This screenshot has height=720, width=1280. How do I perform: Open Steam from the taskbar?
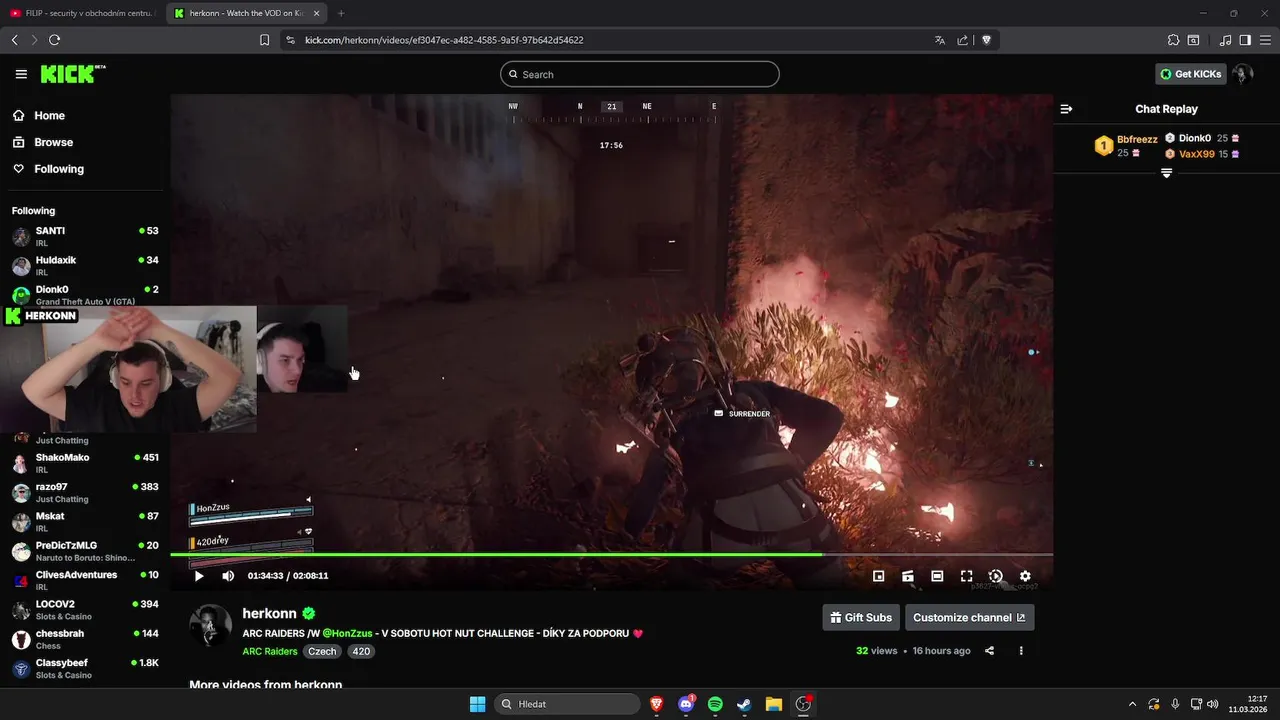click(744, 704)
